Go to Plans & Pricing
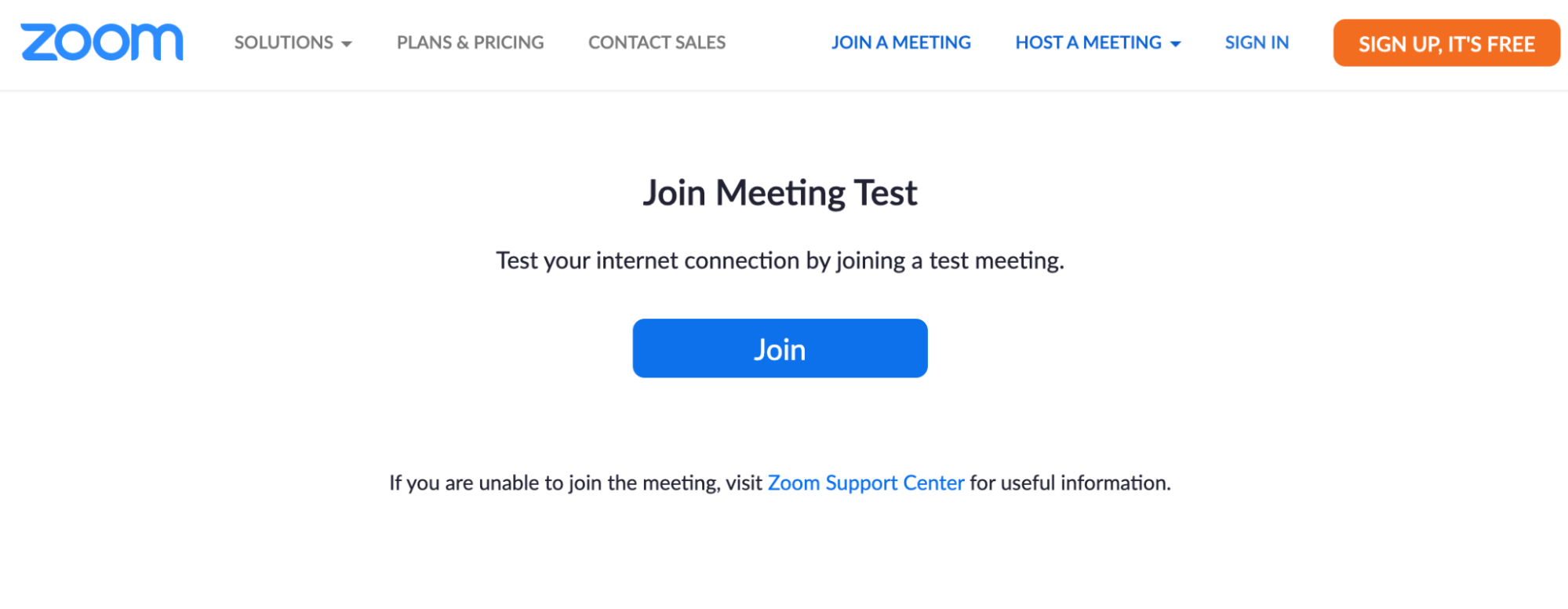Image resolution: width=1568 pixels, height=609 pixels. [470, 42]
